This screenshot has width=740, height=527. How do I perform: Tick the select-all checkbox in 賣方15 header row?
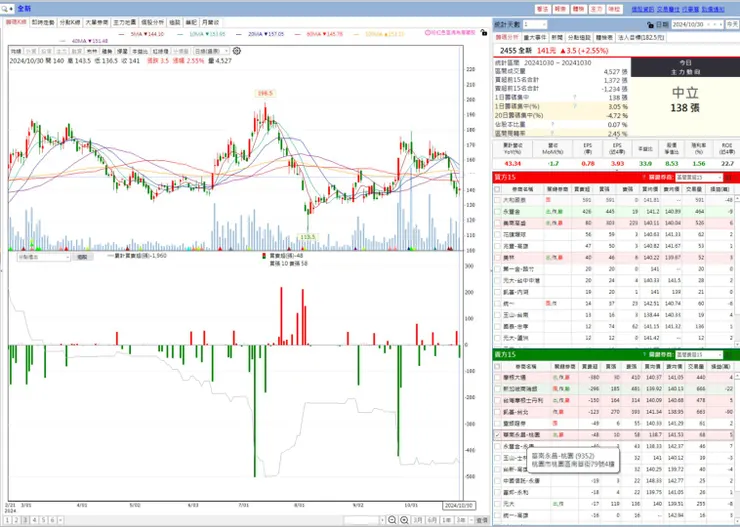[497, 367]
